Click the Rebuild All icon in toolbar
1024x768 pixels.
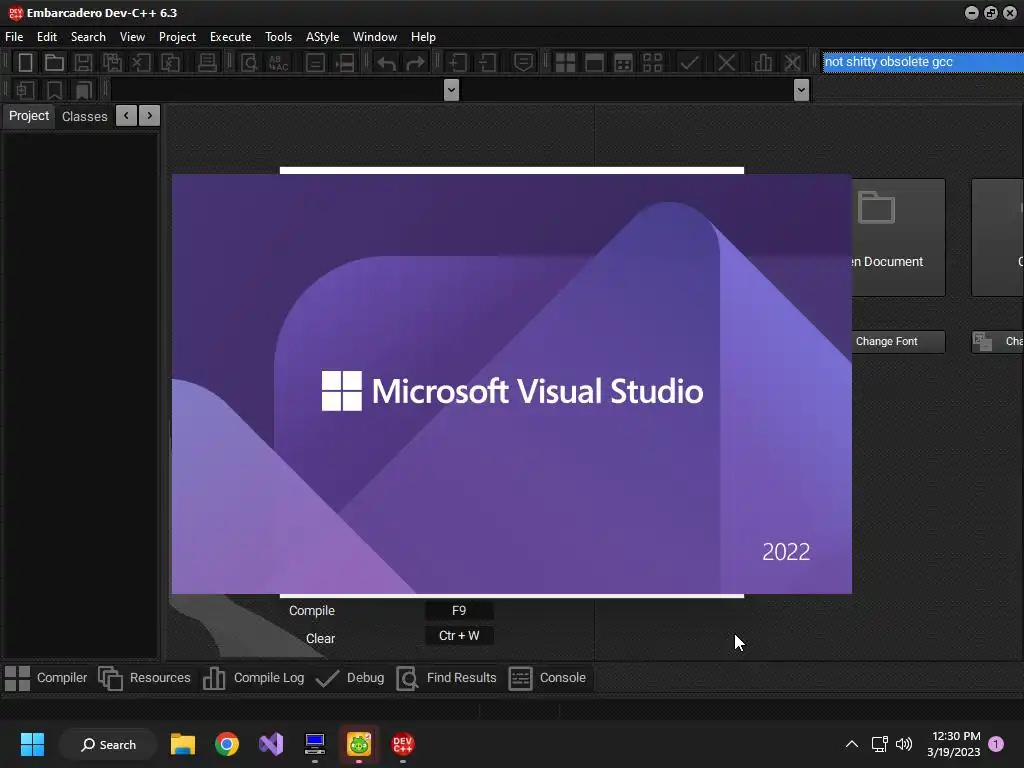pyautogui.click(x=652, y=63)
